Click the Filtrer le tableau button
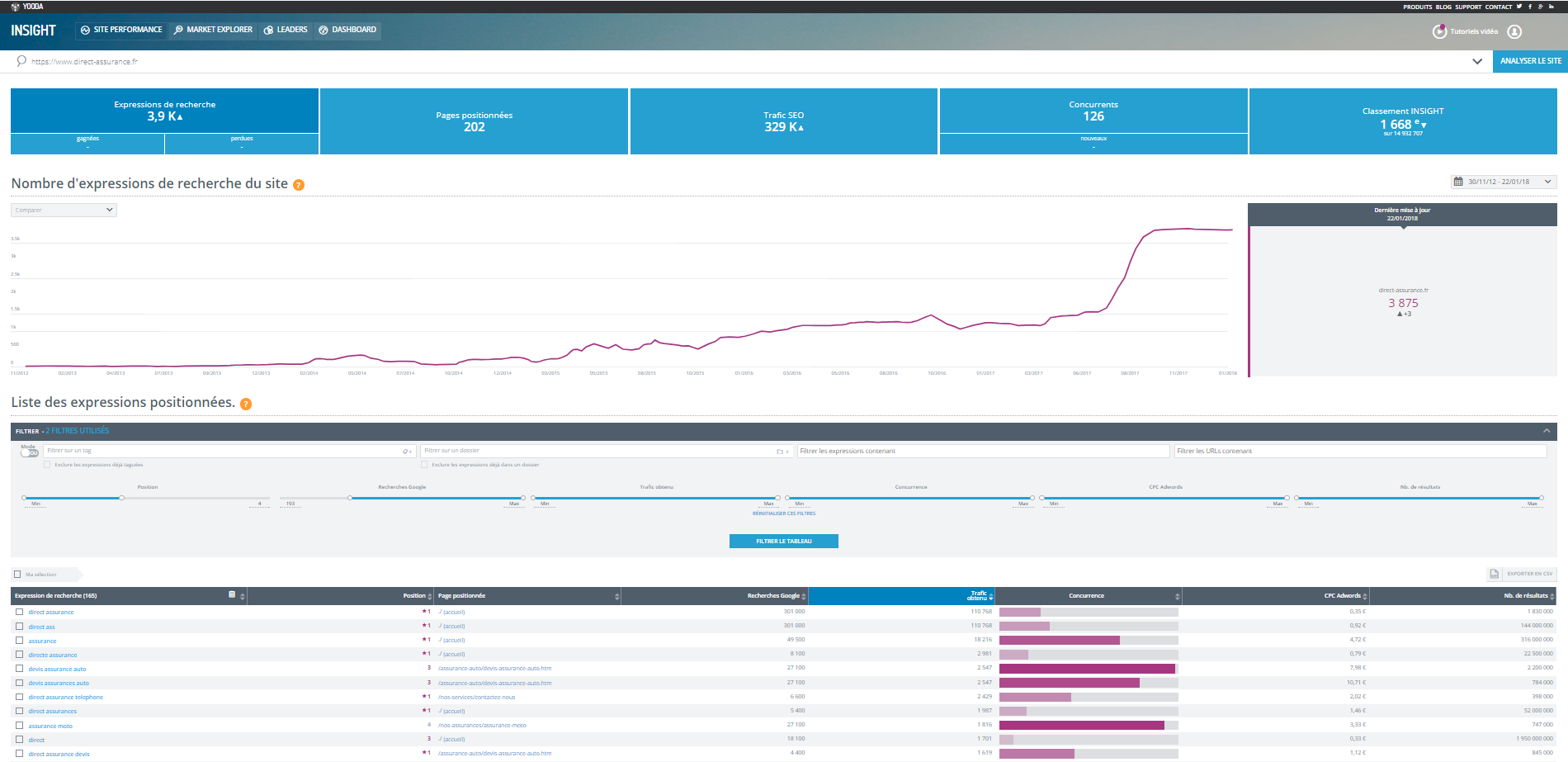This screenshot has height=762, width=1568. click(x=784, y=541)
